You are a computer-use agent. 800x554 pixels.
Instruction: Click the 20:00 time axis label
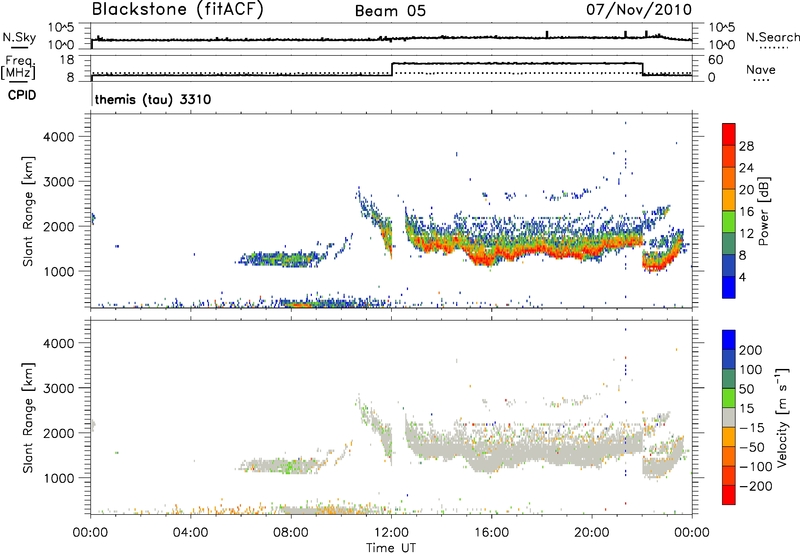[x=592, y=533]
